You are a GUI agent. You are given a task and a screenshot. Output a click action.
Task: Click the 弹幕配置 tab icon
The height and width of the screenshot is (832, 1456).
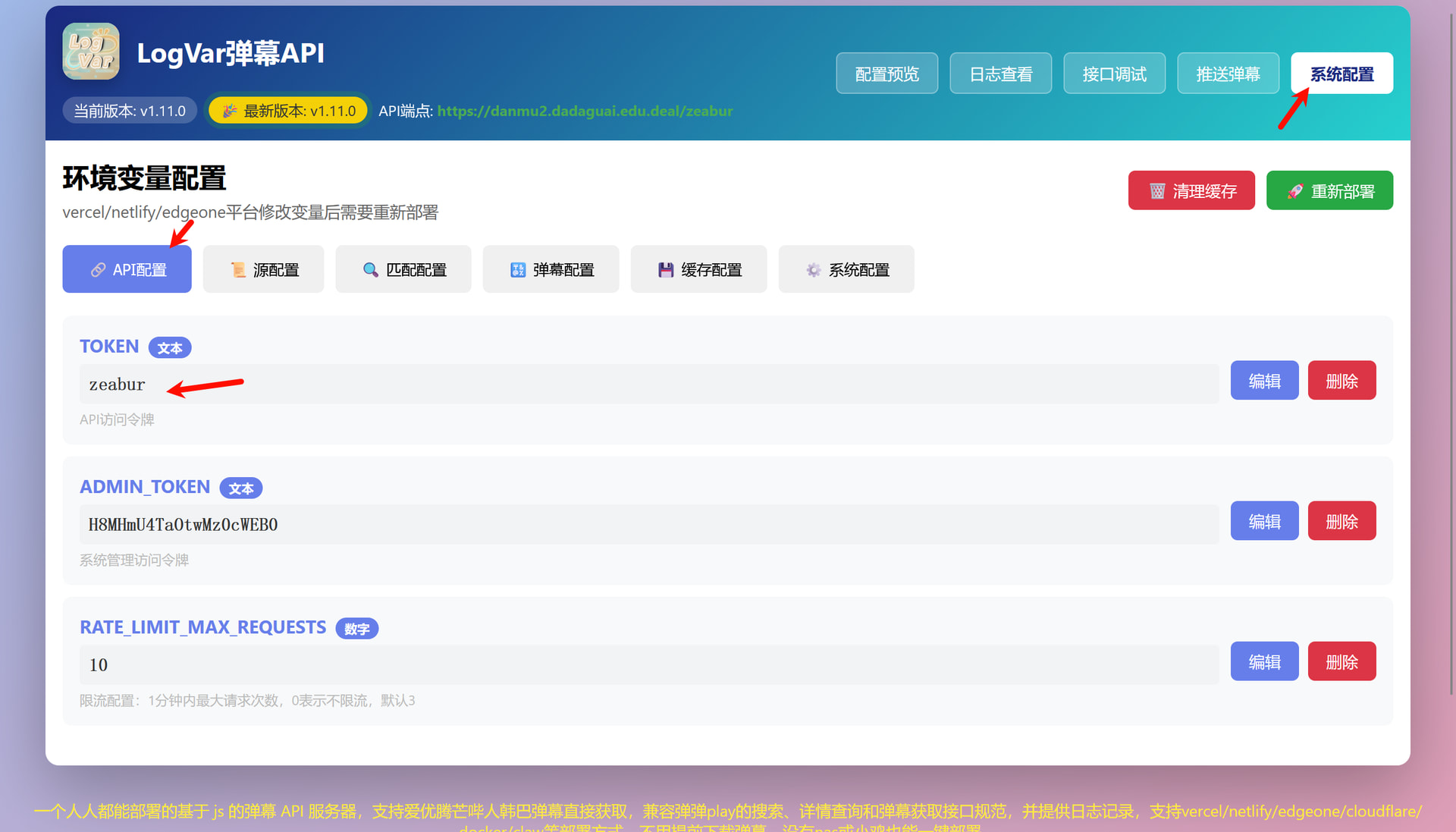coord(518,270)
